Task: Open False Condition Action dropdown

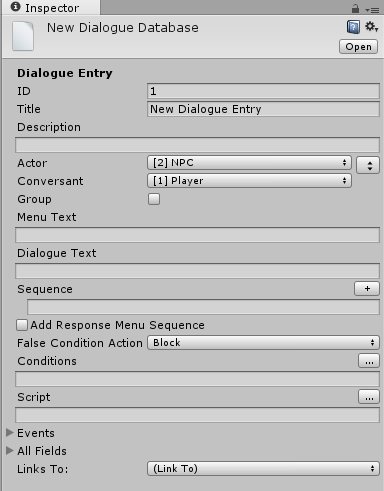Action: pos(263,343)
